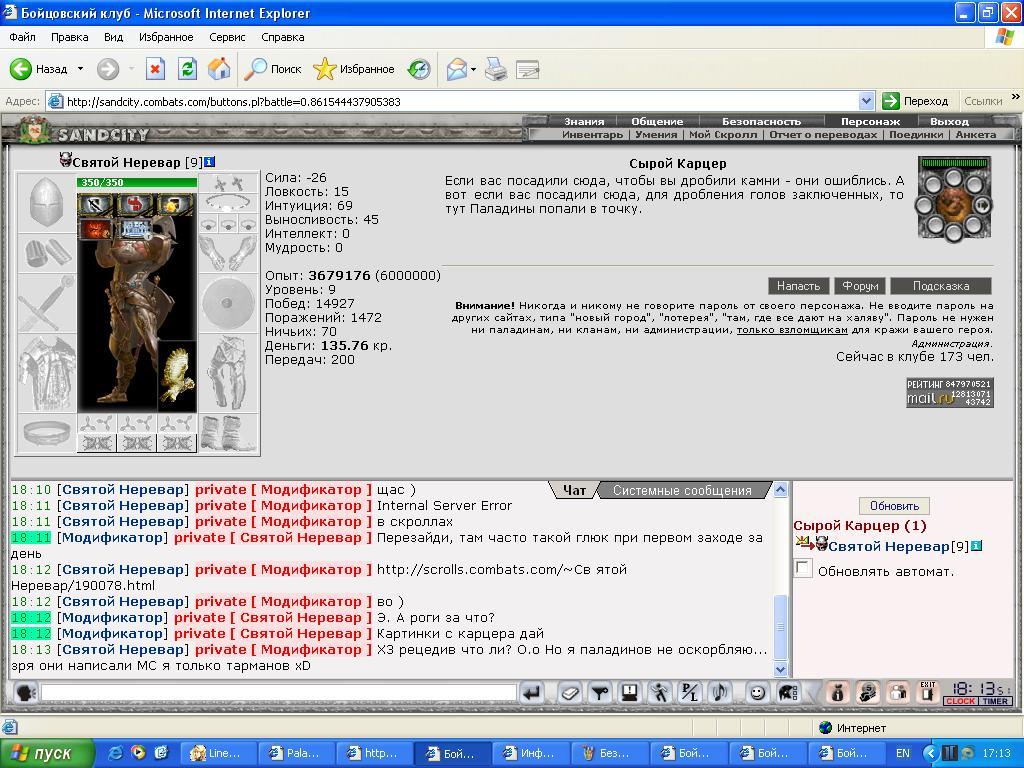The height and width of the screenshot is (768, 1024).
Task: Open the пуск Start button
Action: click(46, 753)
